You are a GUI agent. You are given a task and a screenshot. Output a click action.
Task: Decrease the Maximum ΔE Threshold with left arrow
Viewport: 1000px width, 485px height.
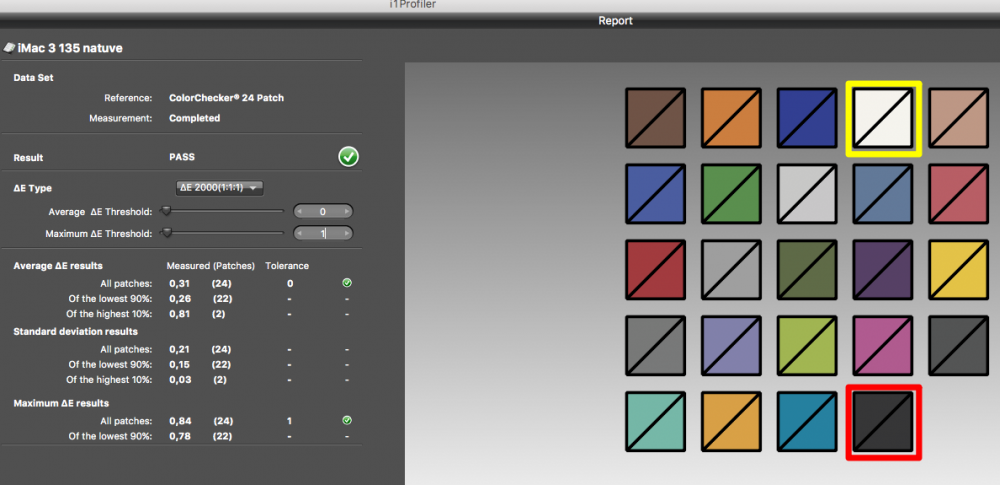point(300,234)
